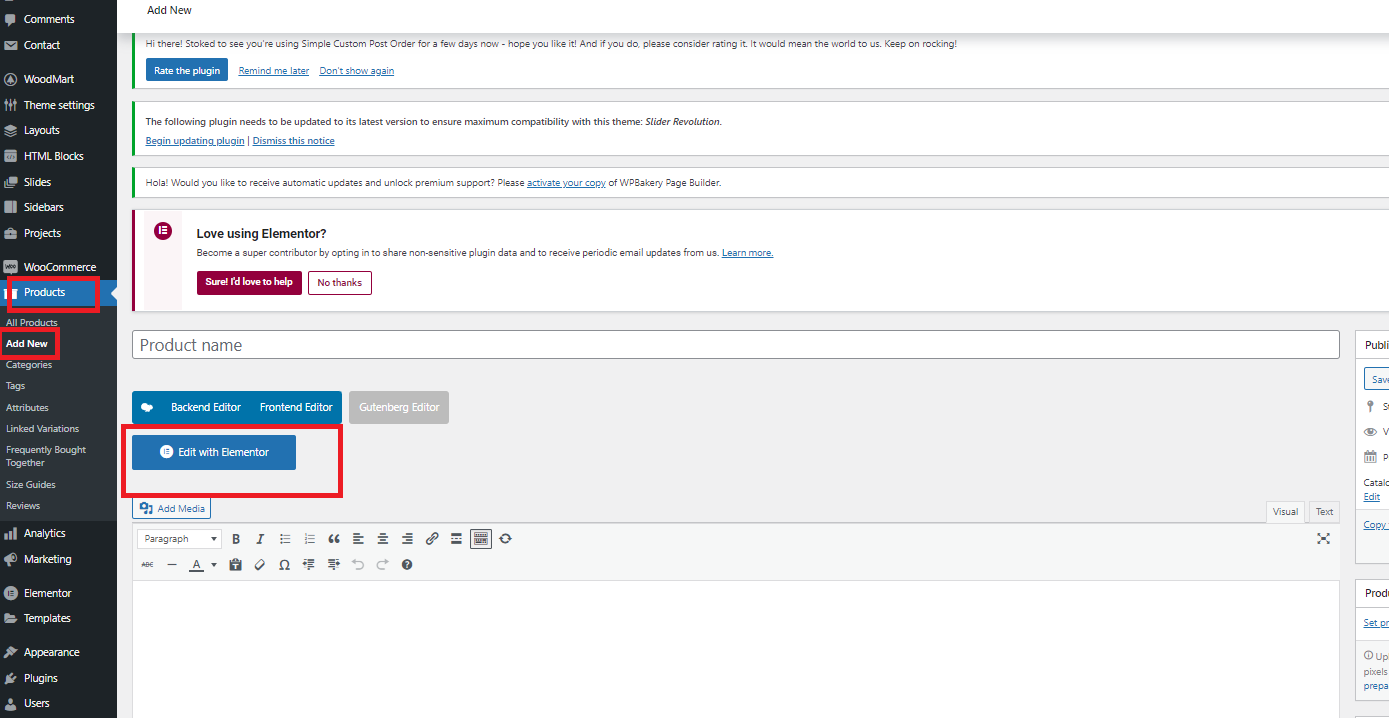Open Size Guides submenu
Image resolution: width=1389 pixels, height=718 pixels.
pyautogui.click(x=31, y=485)
